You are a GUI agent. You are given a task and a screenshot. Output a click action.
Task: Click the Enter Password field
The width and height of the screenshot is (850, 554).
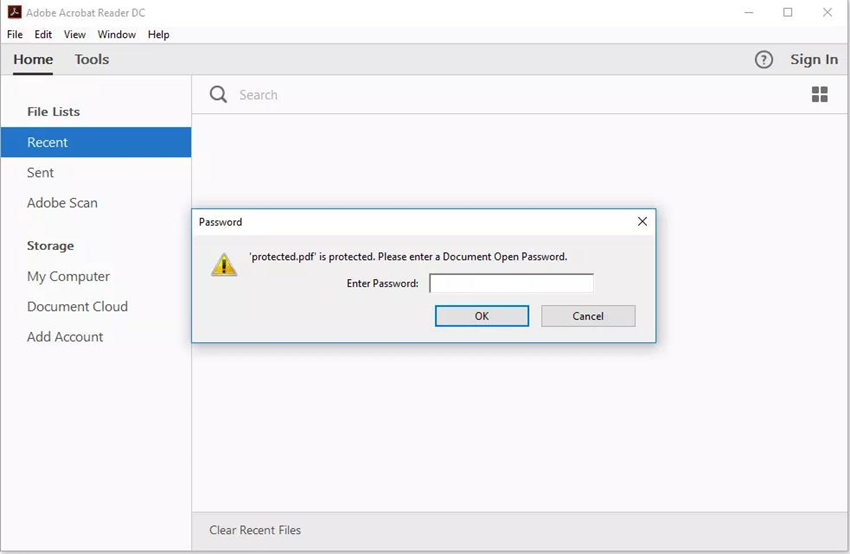pyautogui.click(x=511, y=284)
